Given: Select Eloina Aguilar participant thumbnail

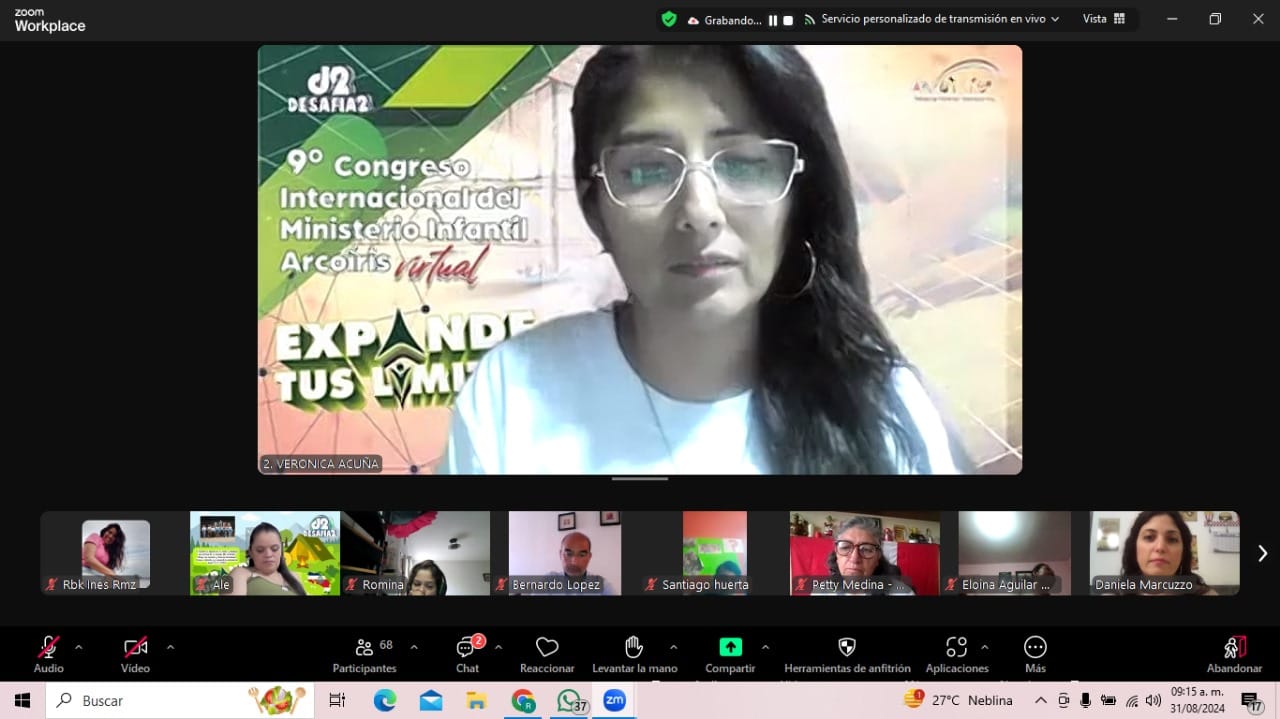Looking at the screenshot, I should pyautogui.click(x=1015, y=553).
